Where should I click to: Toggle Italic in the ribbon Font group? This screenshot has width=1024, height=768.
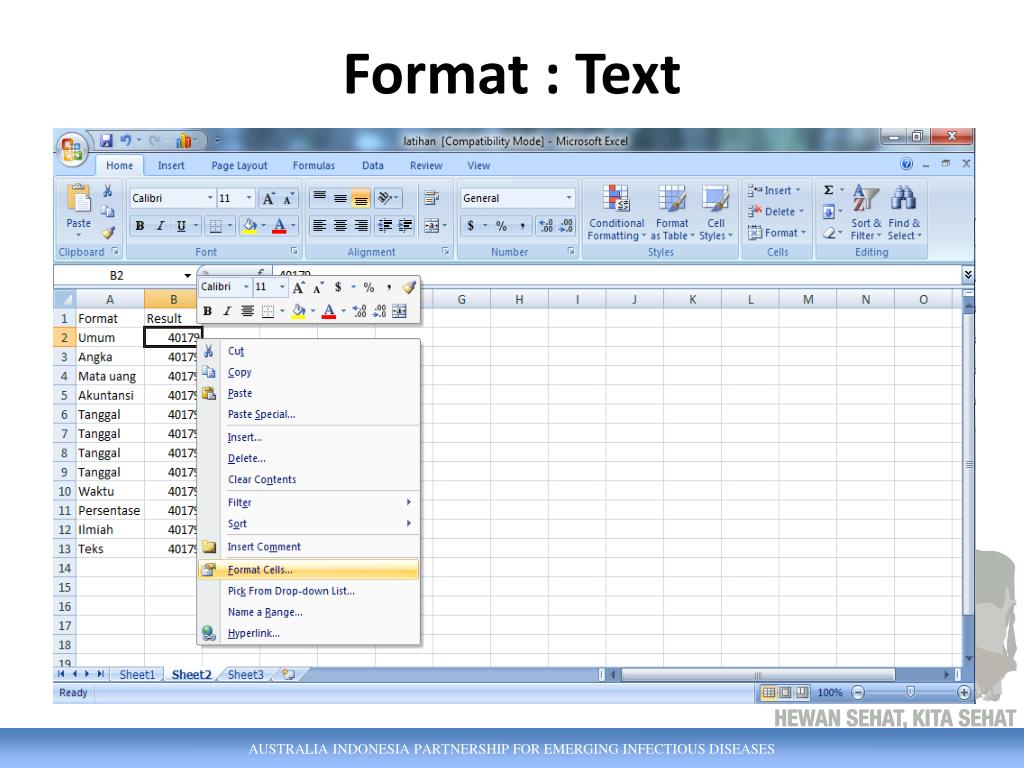(160, 226)
